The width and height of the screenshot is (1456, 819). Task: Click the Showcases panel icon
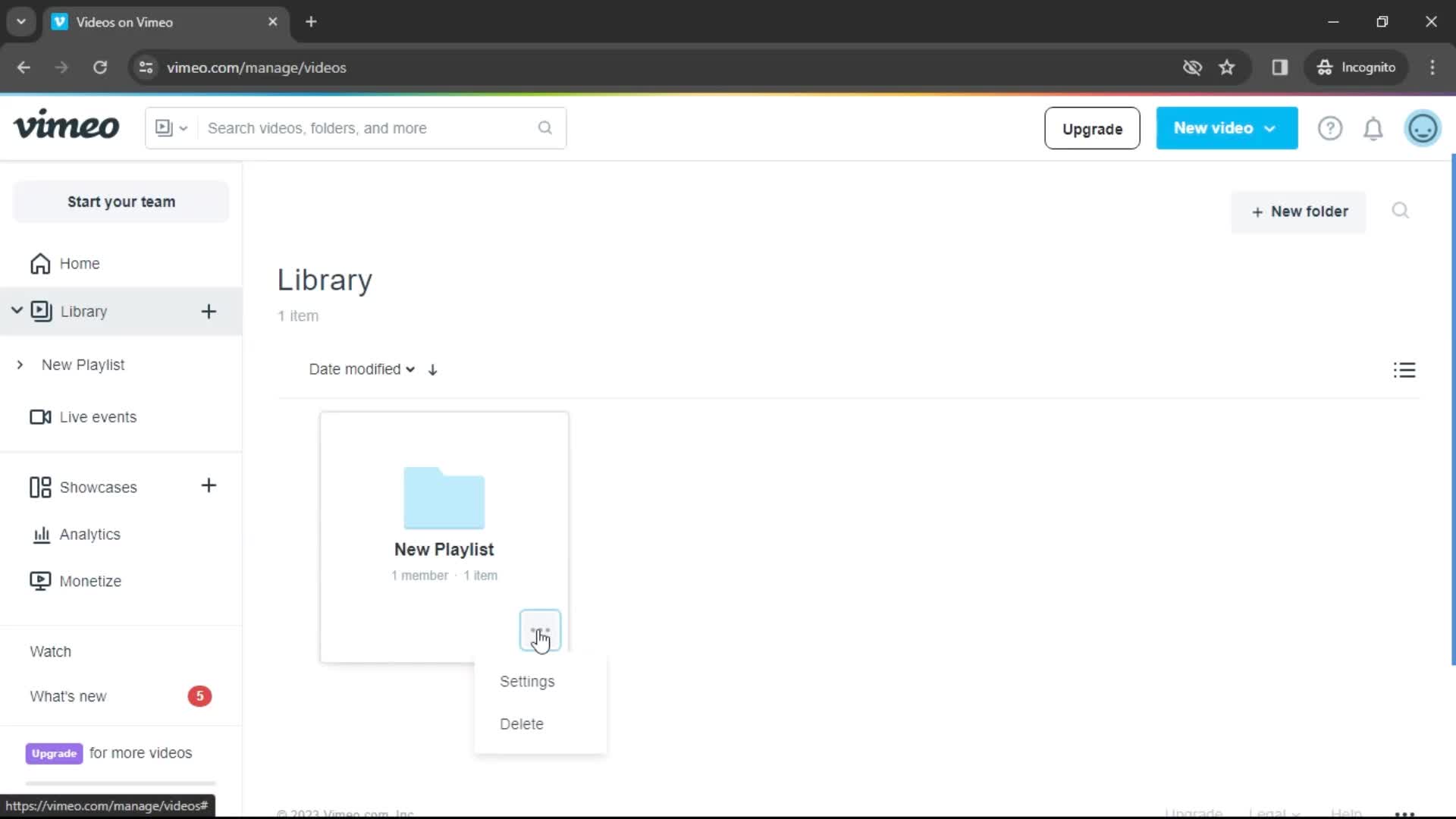click(x=40, y=486)
